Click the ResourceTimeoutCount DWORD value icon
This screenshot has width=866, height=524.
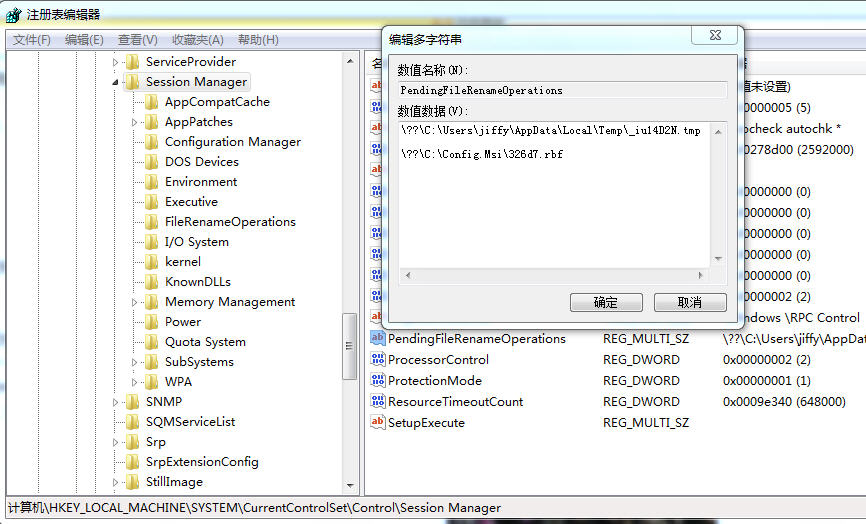tap(378, 401)
